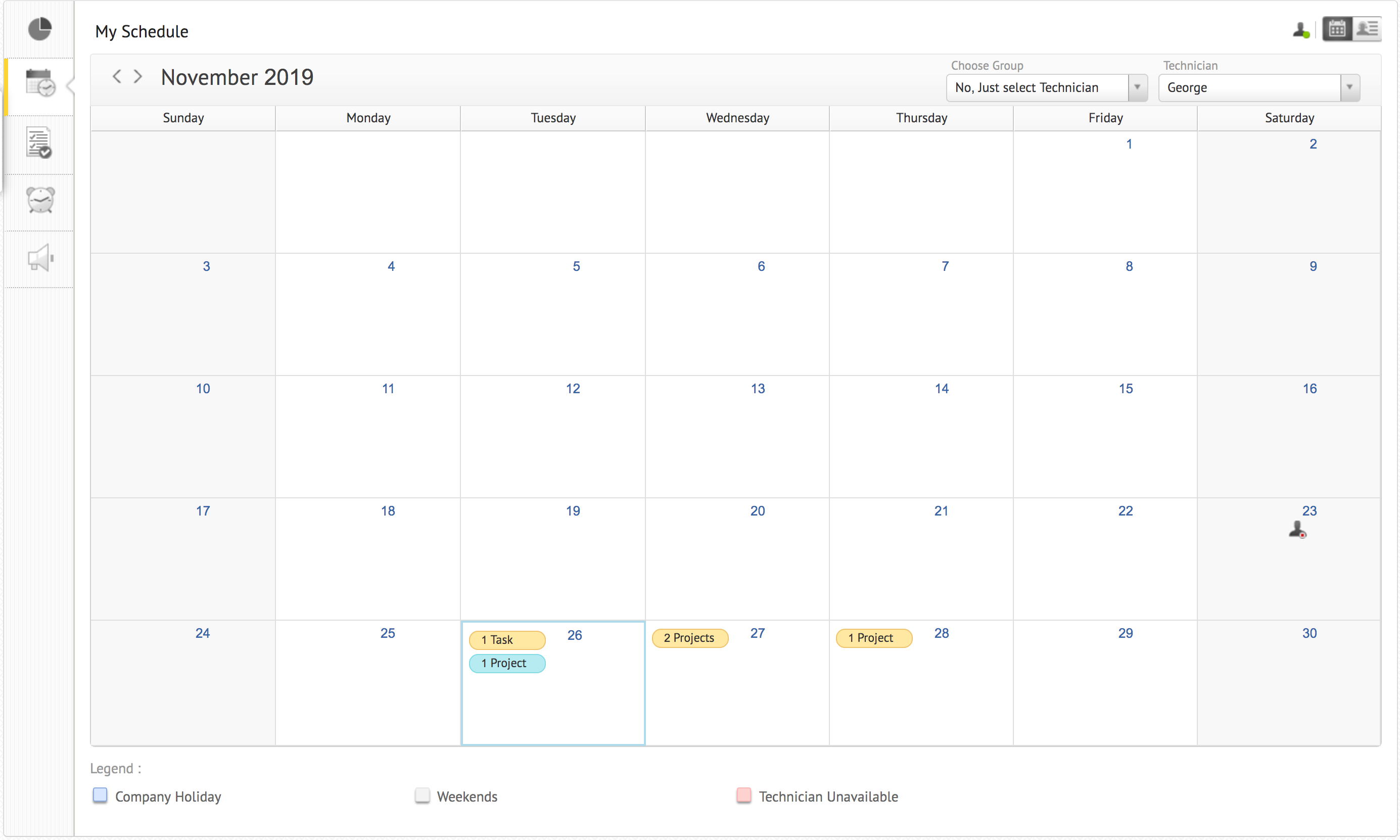The height and width of the screenshot is (840, 1400).
Task: Click Technician Unavailable legend color swatch
Action: [743, 796]
